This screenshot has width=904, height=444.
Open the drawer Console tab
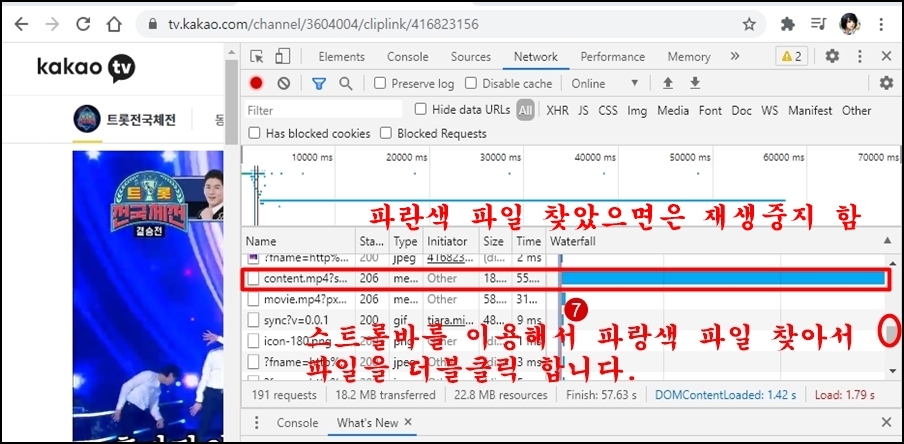point(297,423)
